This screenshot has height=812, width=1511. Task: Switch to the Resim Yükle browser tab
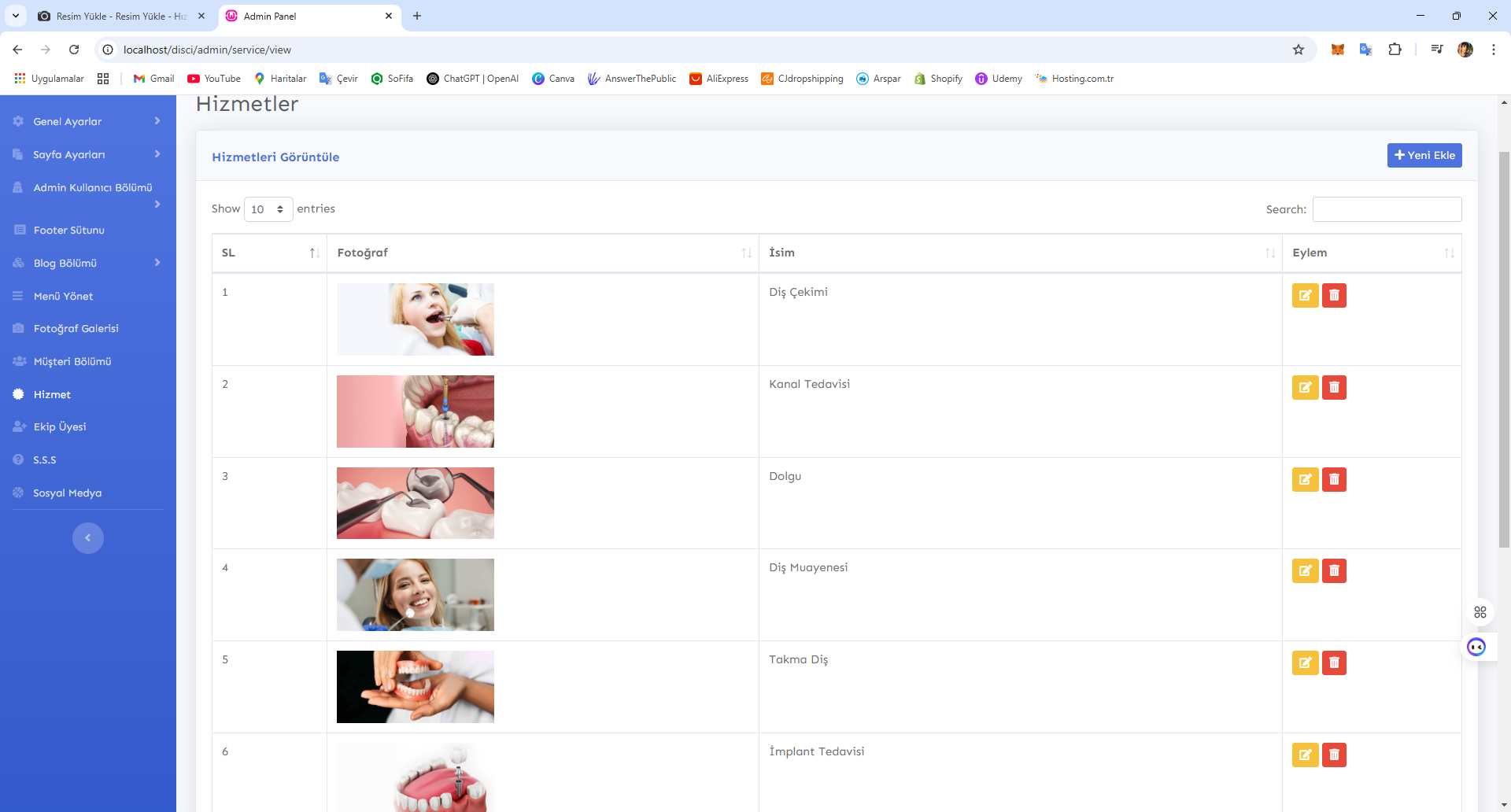[x=120, y=16]
